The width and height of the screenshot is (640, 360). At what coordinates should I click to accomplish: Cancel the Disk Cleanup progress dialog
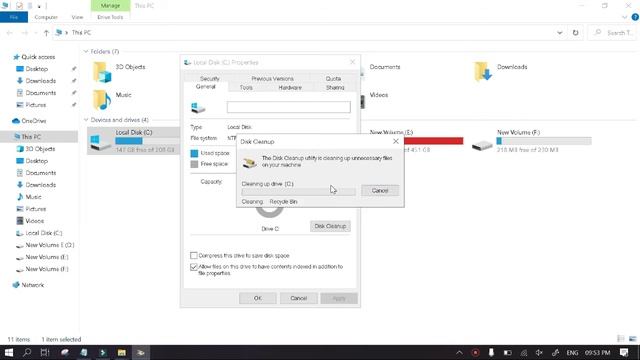[380, 191]
